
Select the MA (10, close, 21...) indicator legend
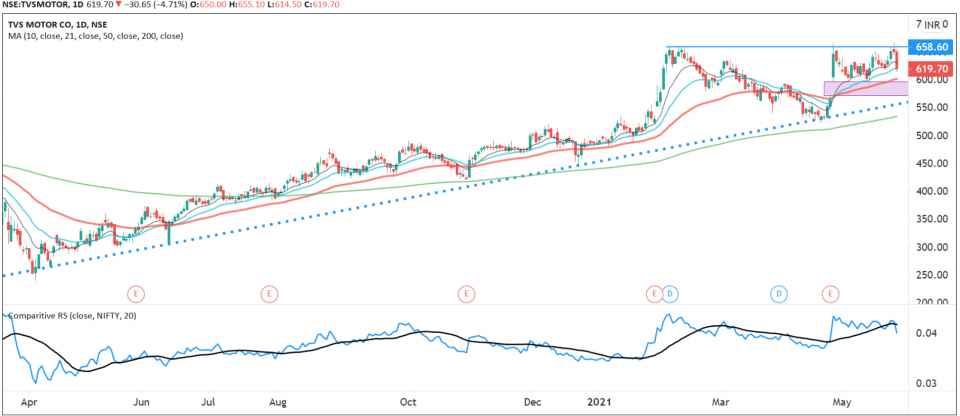coord(96,36)
